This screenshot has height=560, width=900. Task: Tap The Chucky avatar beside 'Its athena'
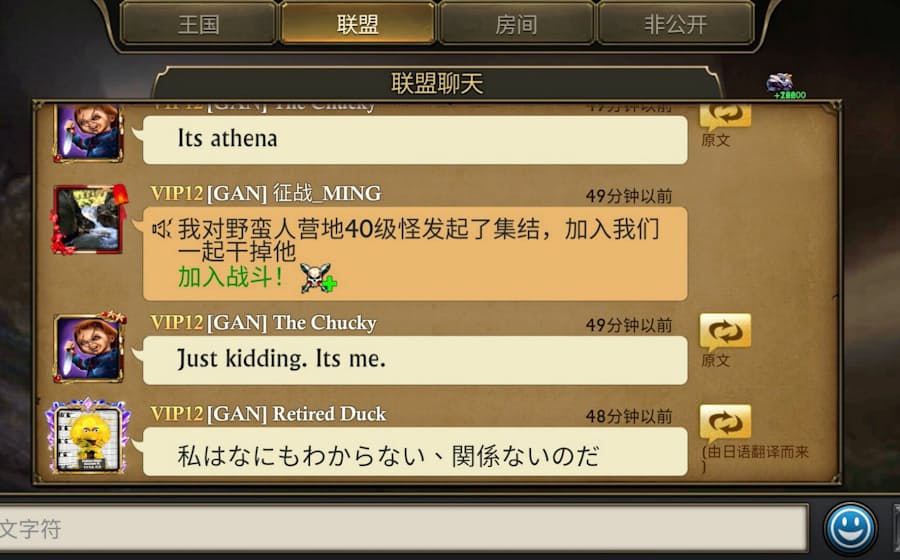click(x=88, y=132)
